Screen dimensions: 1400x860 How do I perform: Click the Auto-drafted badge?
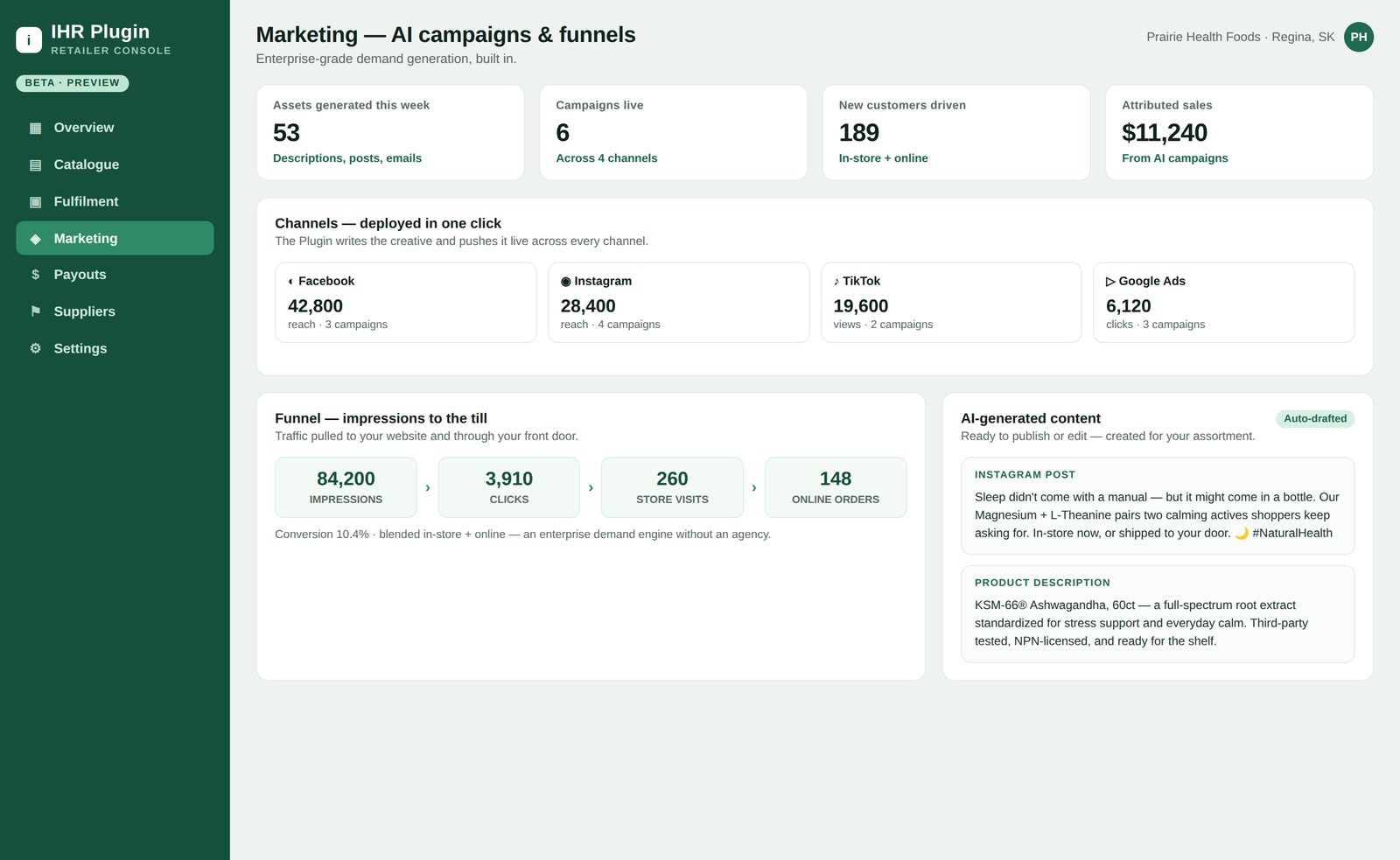(x=1315, y=418)
